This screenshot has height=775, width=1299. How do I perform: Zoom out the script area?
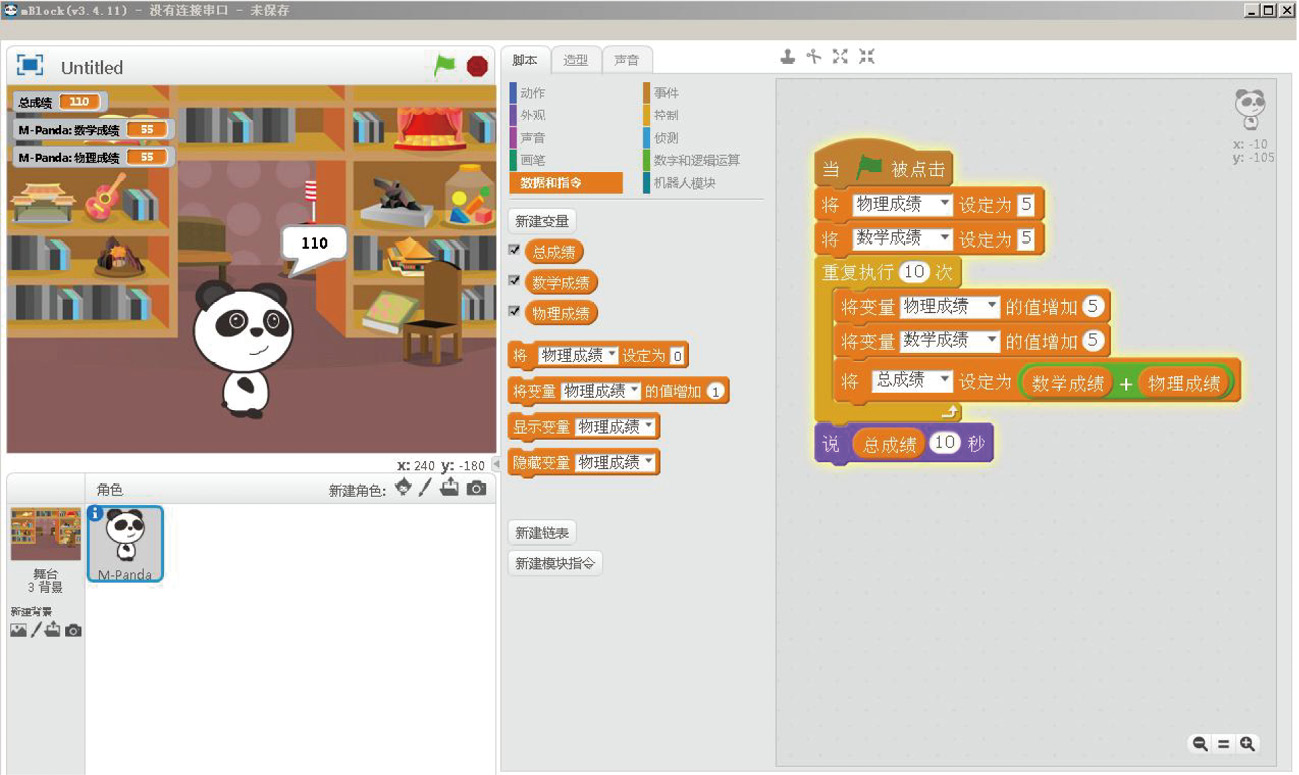(1200, 744)
